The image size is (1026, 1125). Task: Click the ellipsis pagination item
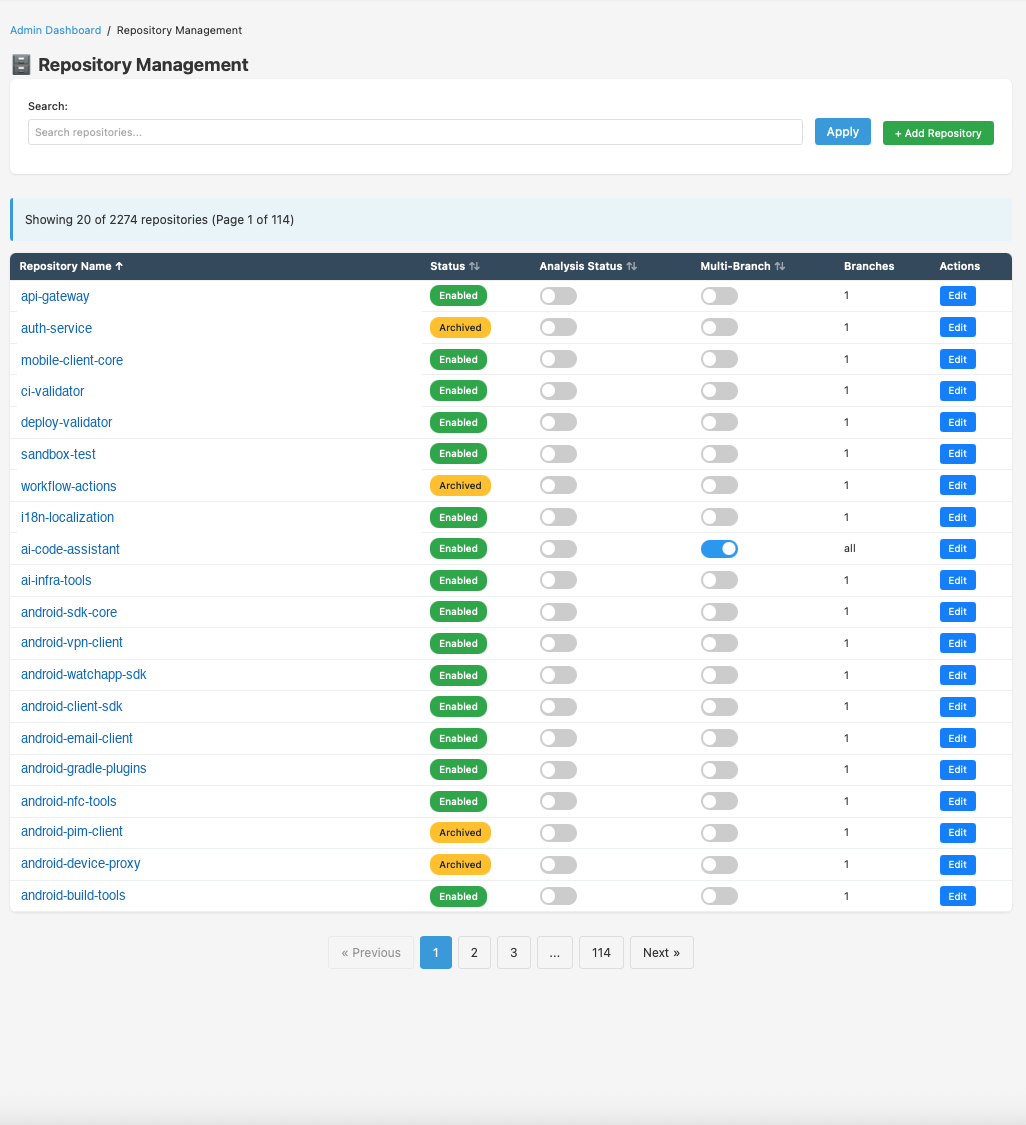point(555,953)
